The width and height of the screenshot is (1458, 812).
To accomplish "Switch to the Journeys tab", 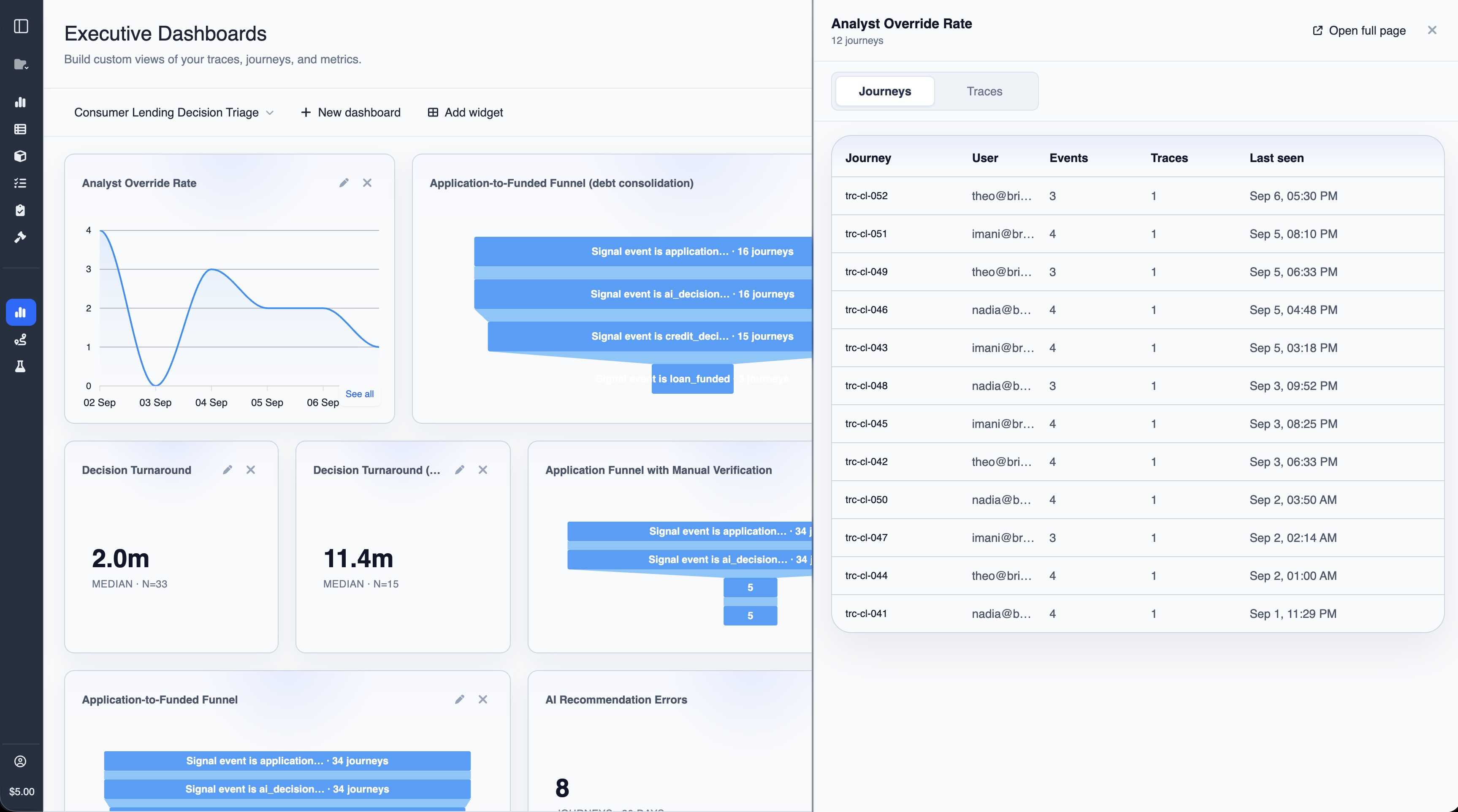I will 885,91.
